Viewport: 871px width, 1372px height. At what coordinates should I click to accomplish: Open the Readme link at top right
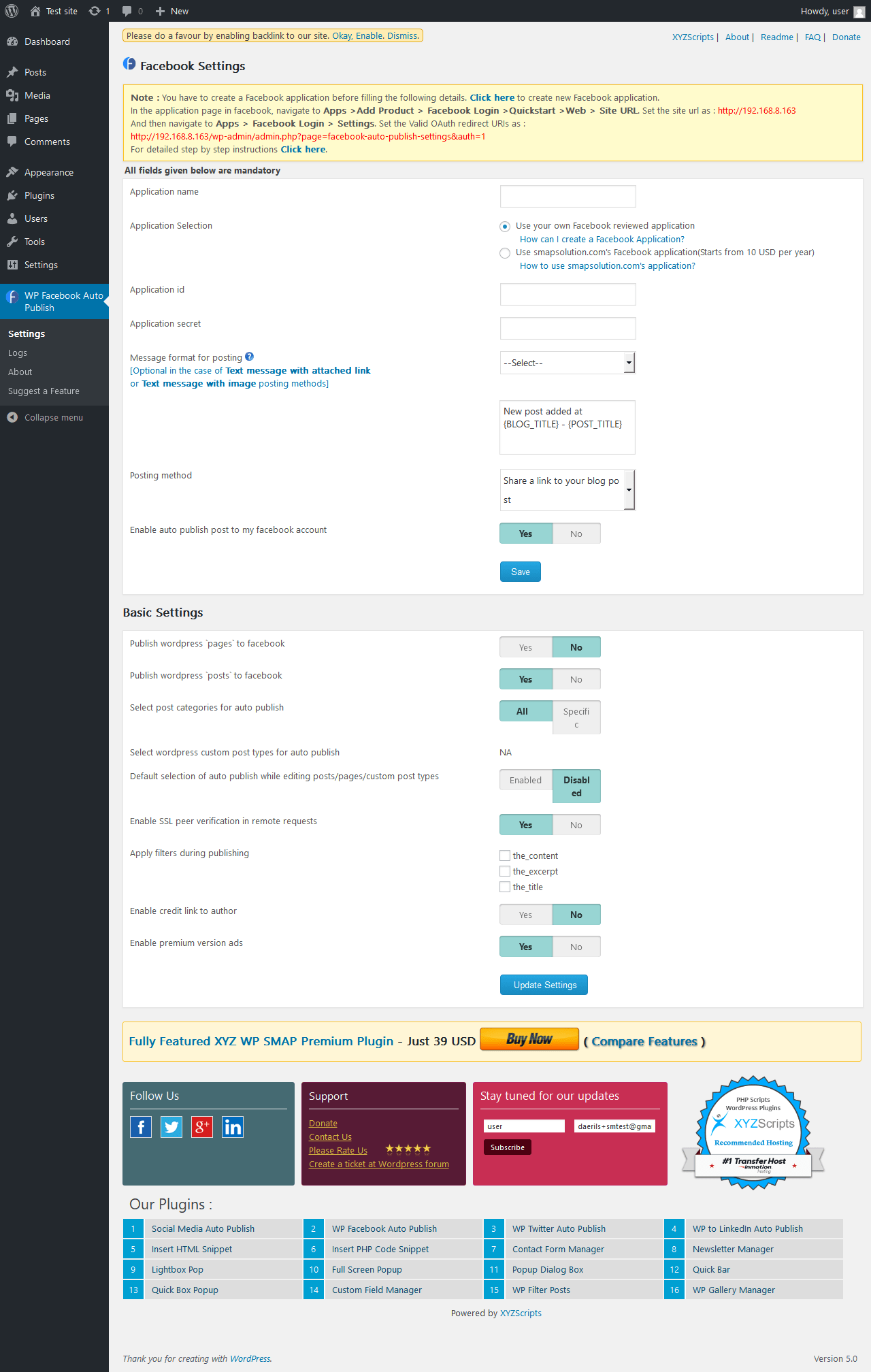[x=777, y=37]
